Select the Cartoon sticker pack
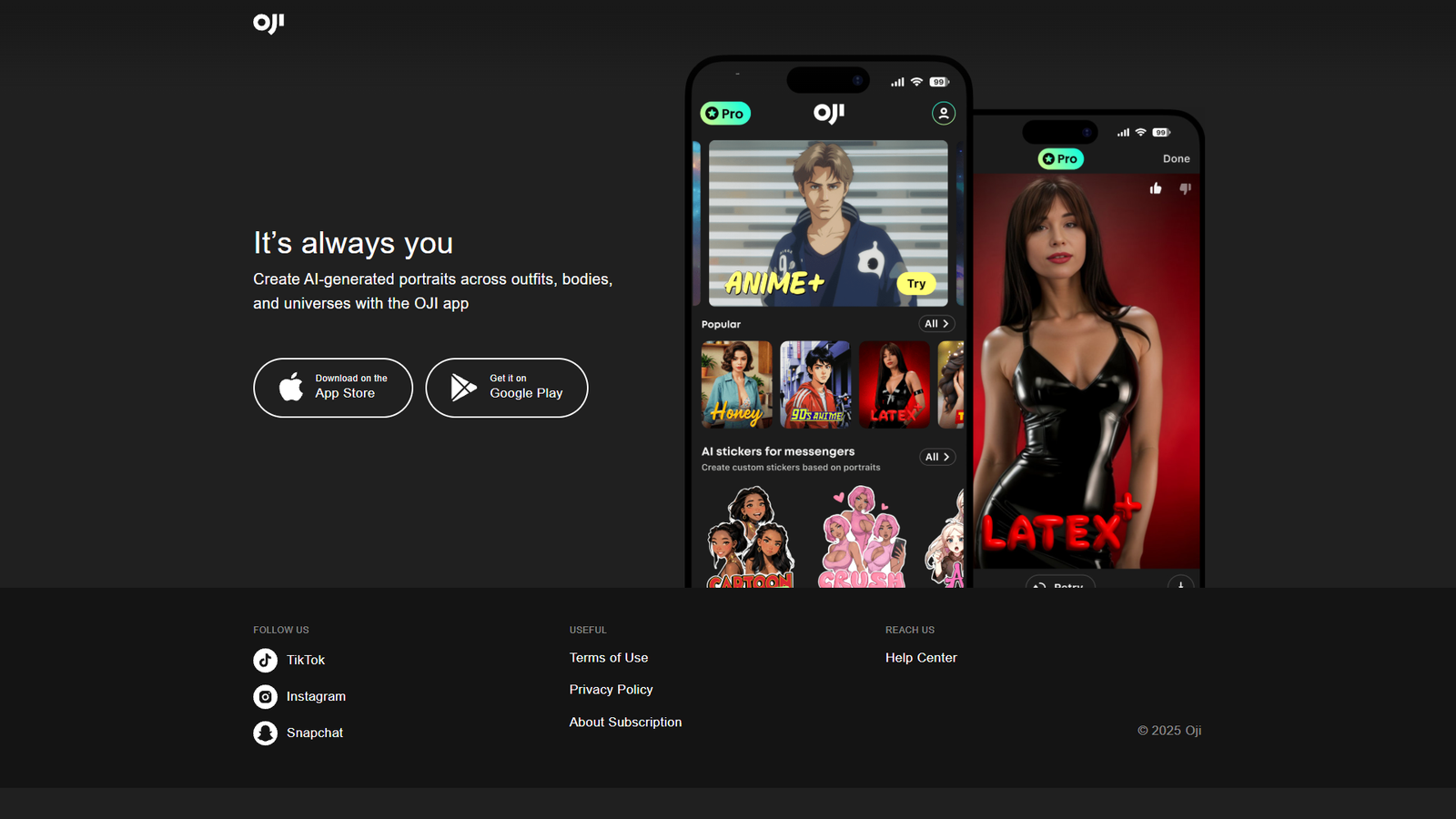Image resolution: width=1456 pixels, height=819 pixels. [752, 537]
